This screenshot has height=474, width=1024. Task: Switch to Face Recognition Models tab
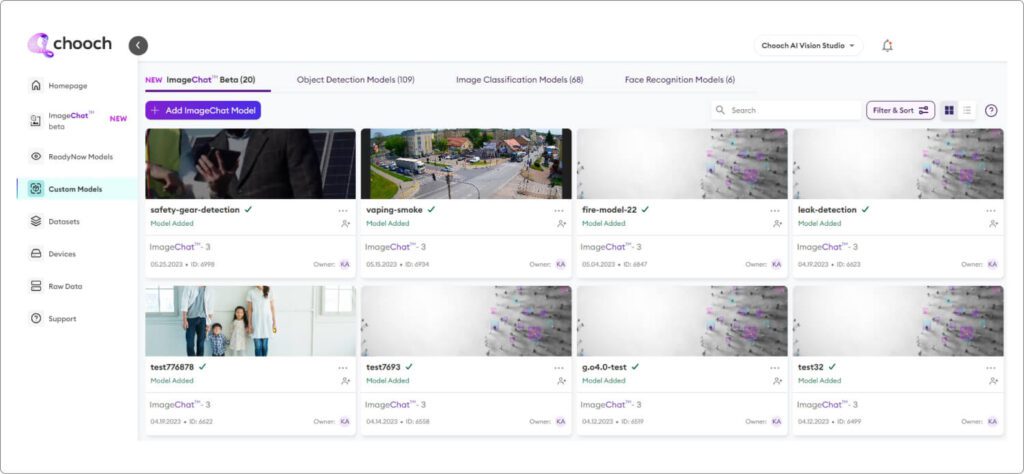(x=680, y=80)
